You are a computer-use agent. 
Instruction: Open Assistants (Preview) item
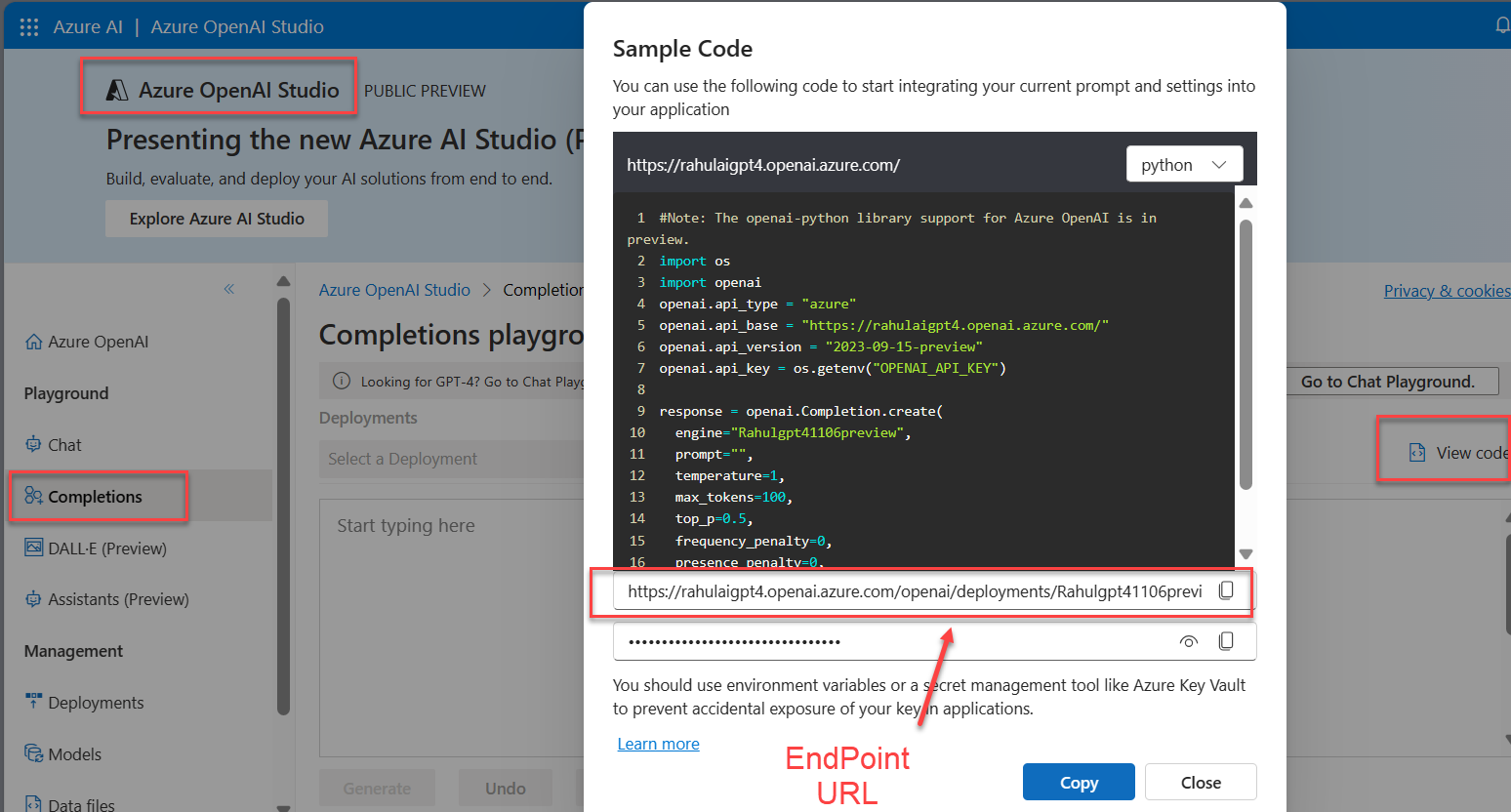point(106,599)
